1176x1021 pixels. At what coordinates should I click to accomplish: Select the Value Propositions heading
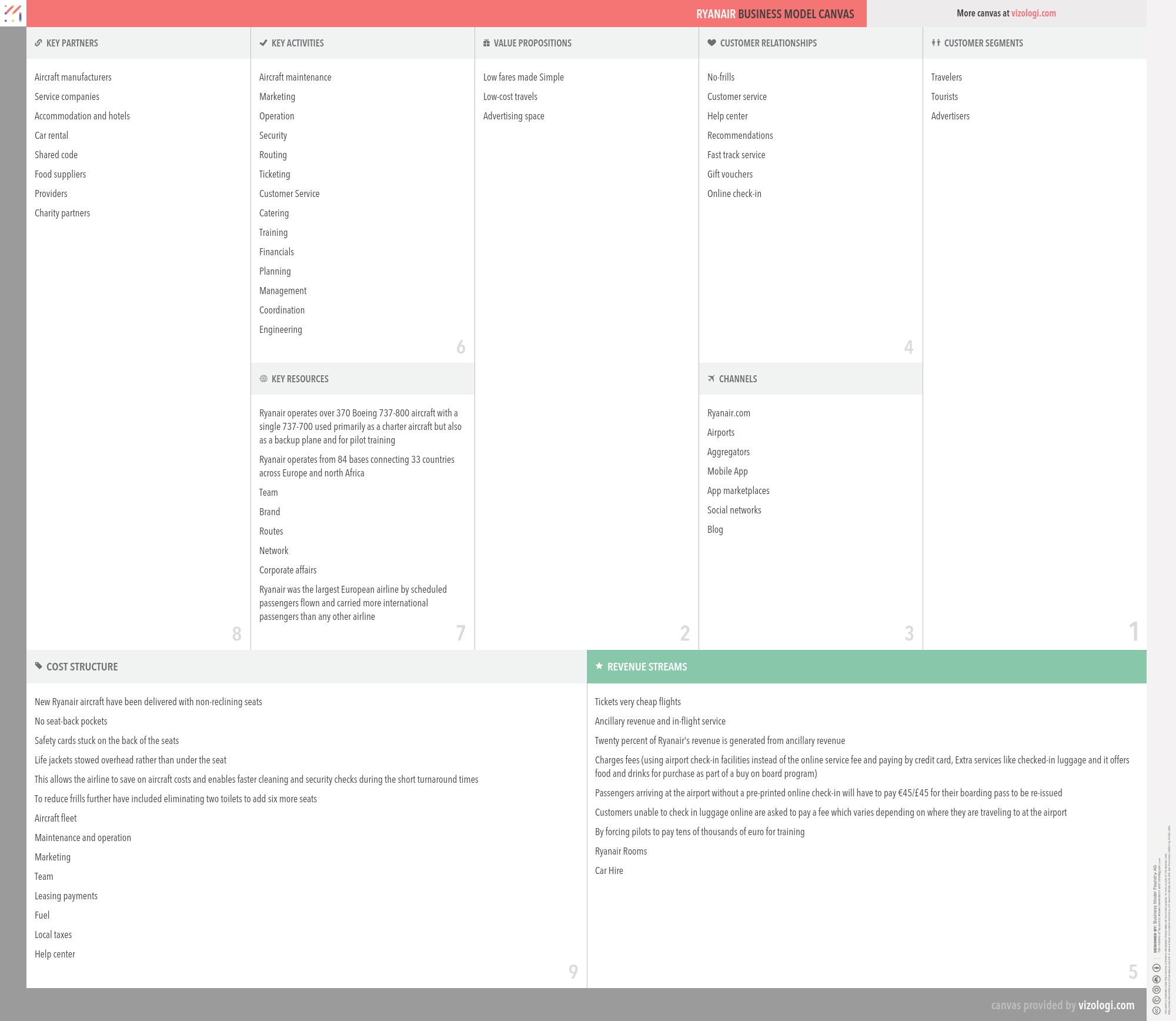click(x=532, y=43)
